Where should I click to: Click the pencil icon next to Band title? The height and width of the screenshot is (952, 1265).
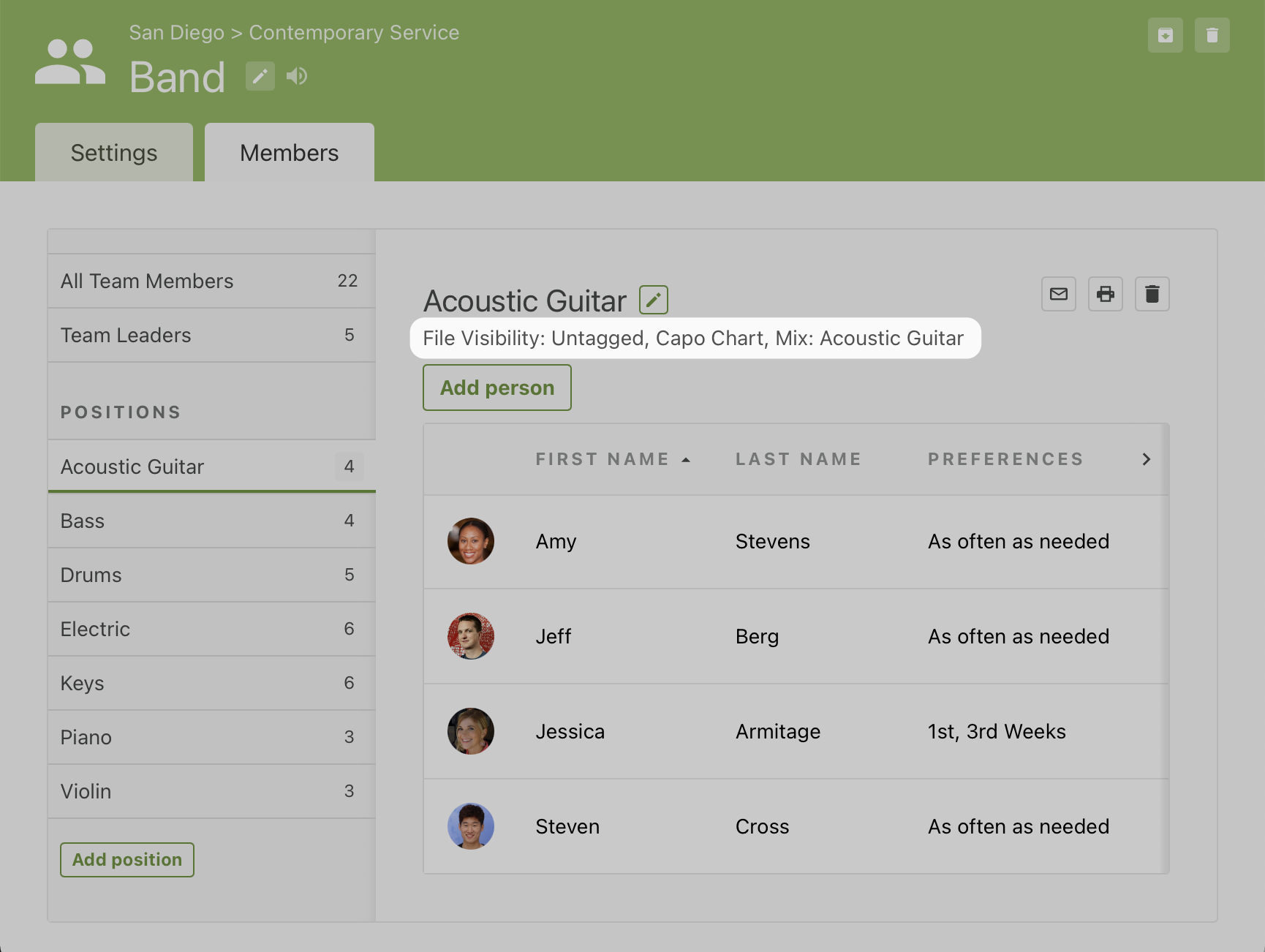coord(260,76)
